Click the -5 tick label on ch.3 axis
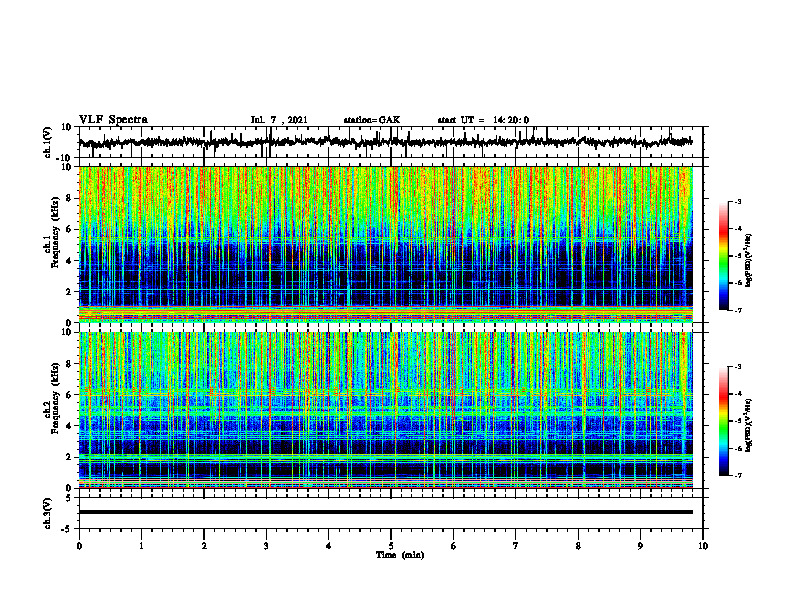The image size is (792, 612). pyautogui.click(x=67, y=529)
